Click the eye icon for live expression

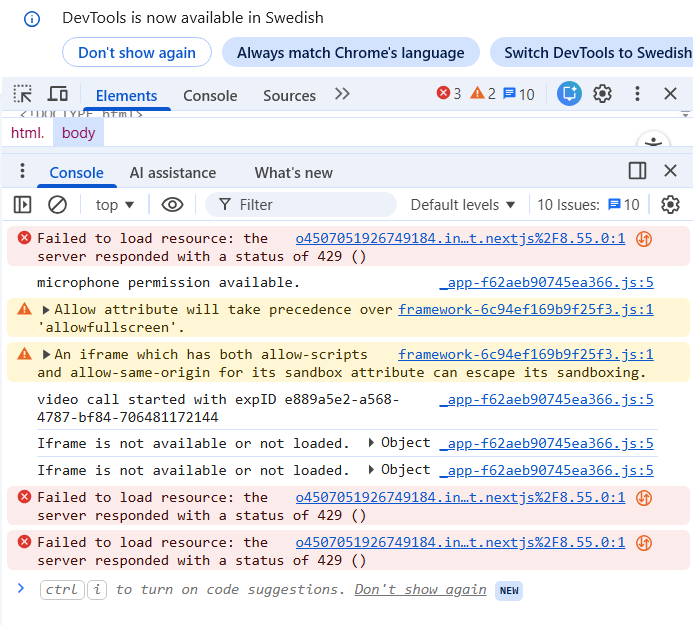(x=172, y=205)
